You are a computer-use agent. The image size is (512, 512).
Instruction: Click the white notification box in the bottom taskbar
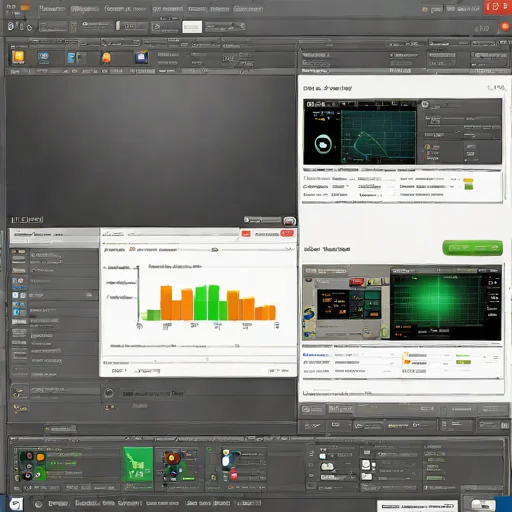tap(417, 506)
